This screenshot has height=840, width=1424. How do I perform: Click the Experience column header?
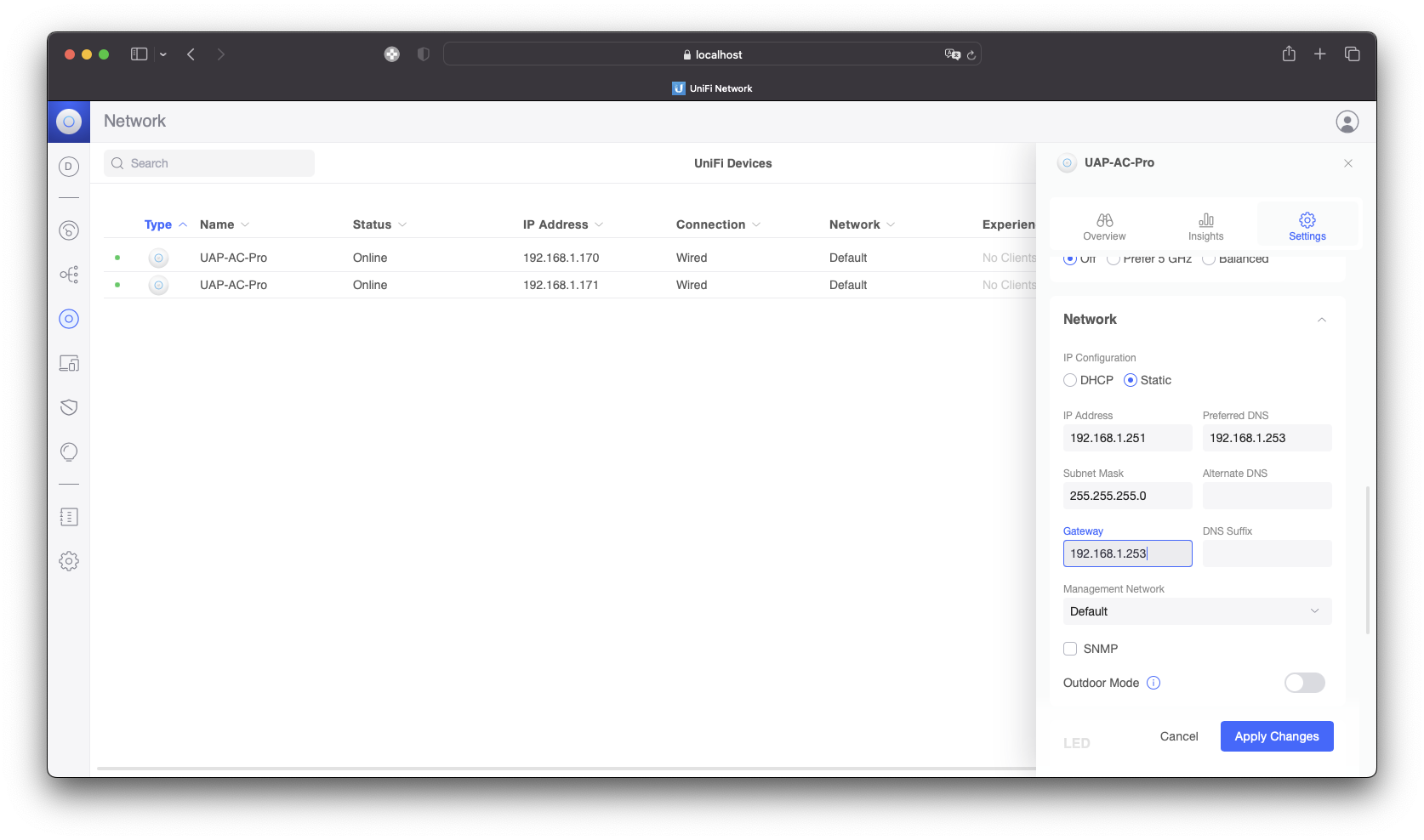coord(1009,224)
